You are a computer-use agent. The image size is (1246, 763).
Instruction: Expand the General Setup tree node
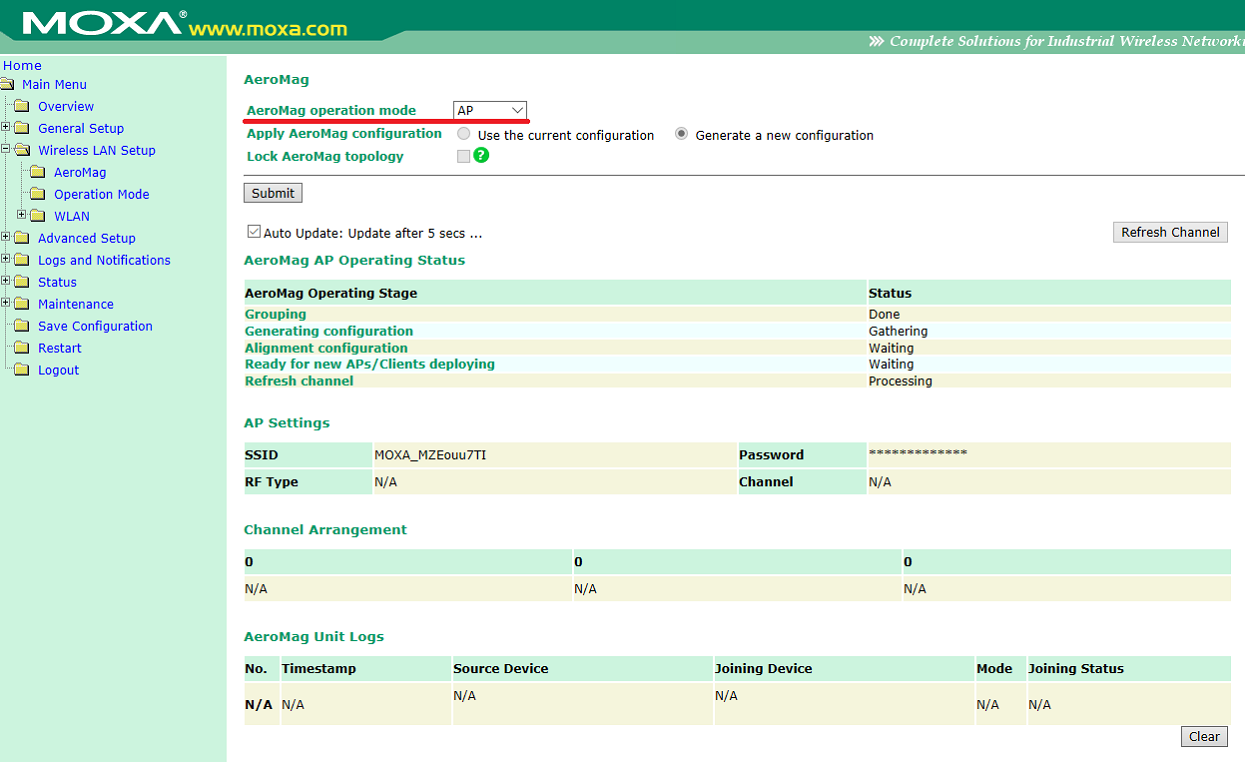tap(6, 127)
